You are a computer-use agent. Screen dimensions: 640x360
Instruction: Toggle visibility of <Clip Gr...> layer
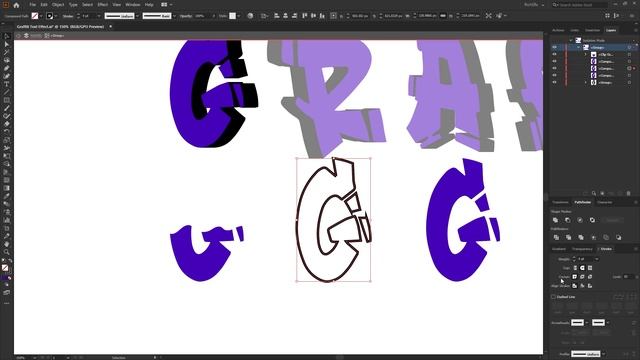click(554, 54)
